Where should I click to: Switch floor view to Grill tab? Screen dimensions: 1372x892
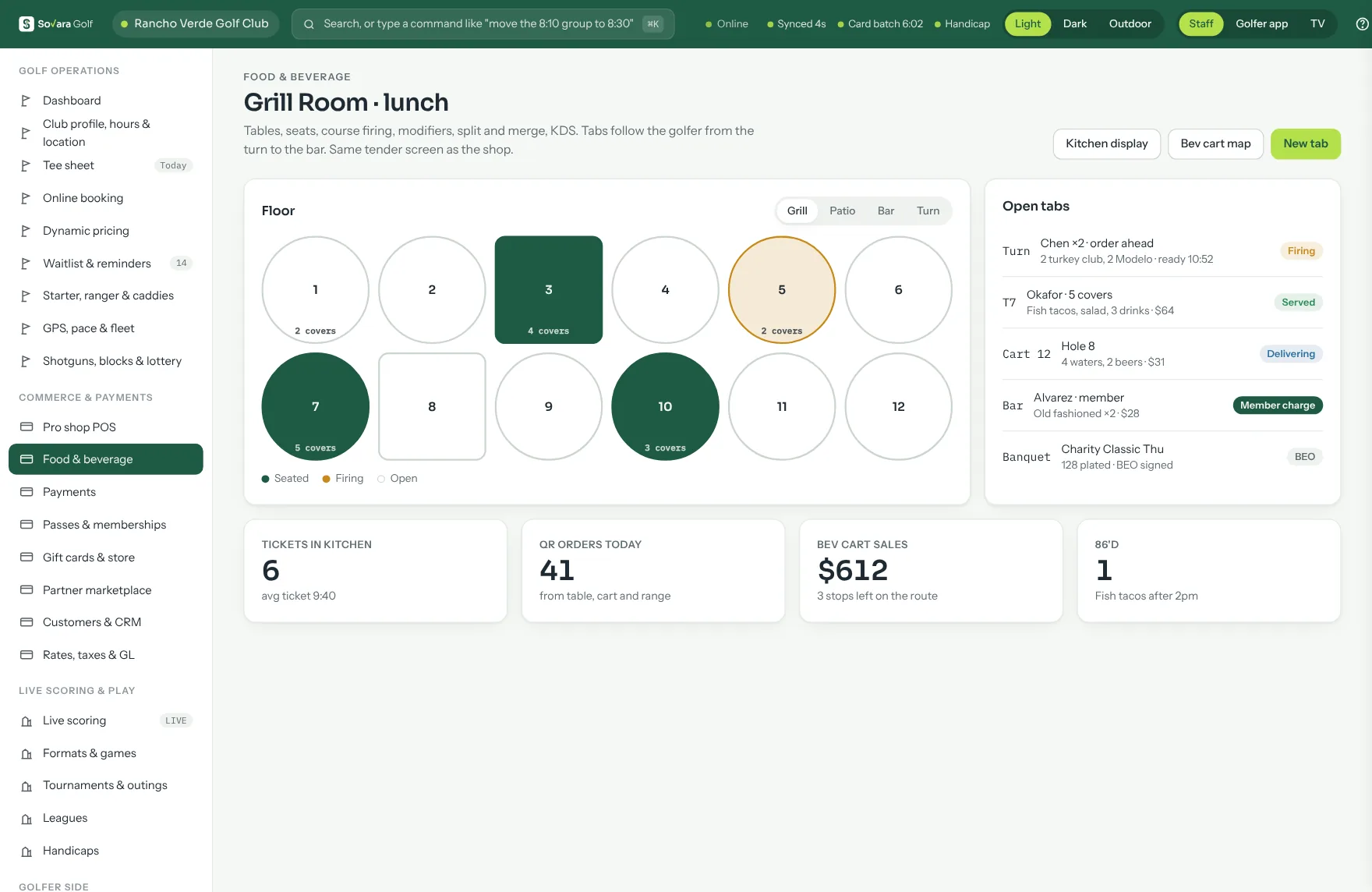[797, 211]
